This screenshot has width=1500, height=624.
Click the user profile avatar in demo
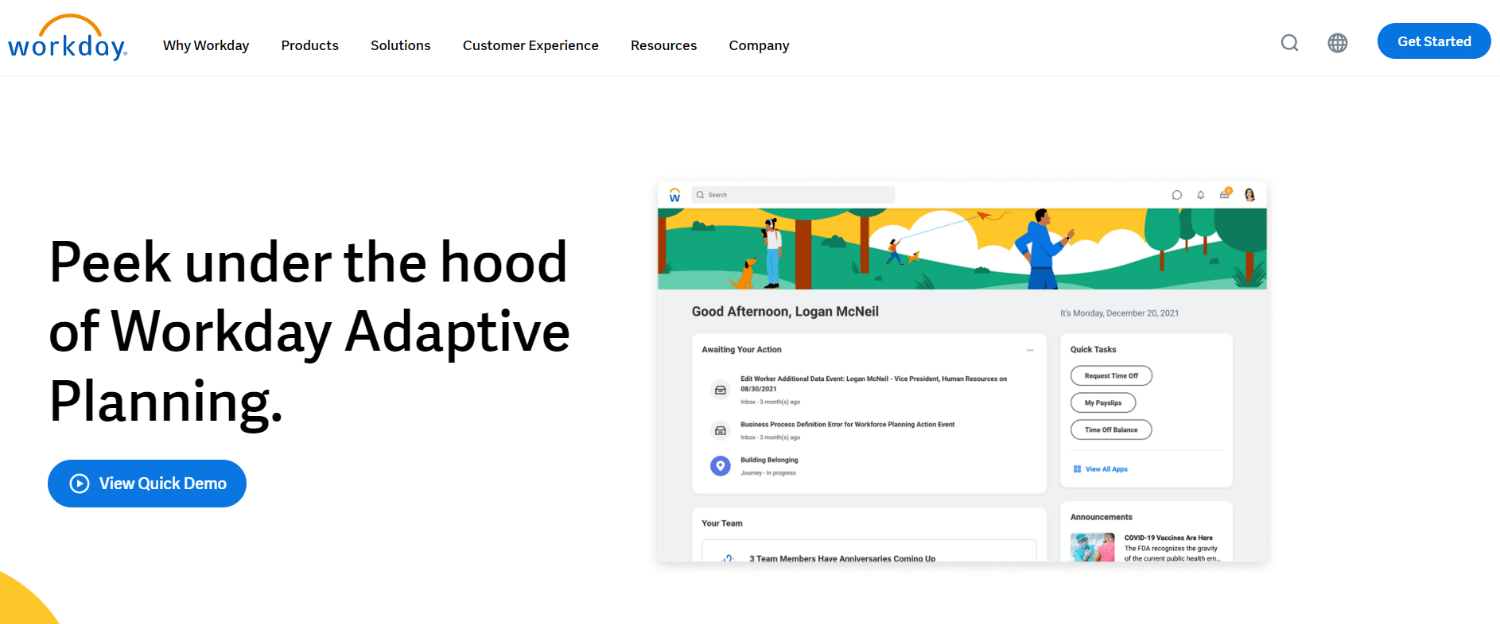point(1249,195)
